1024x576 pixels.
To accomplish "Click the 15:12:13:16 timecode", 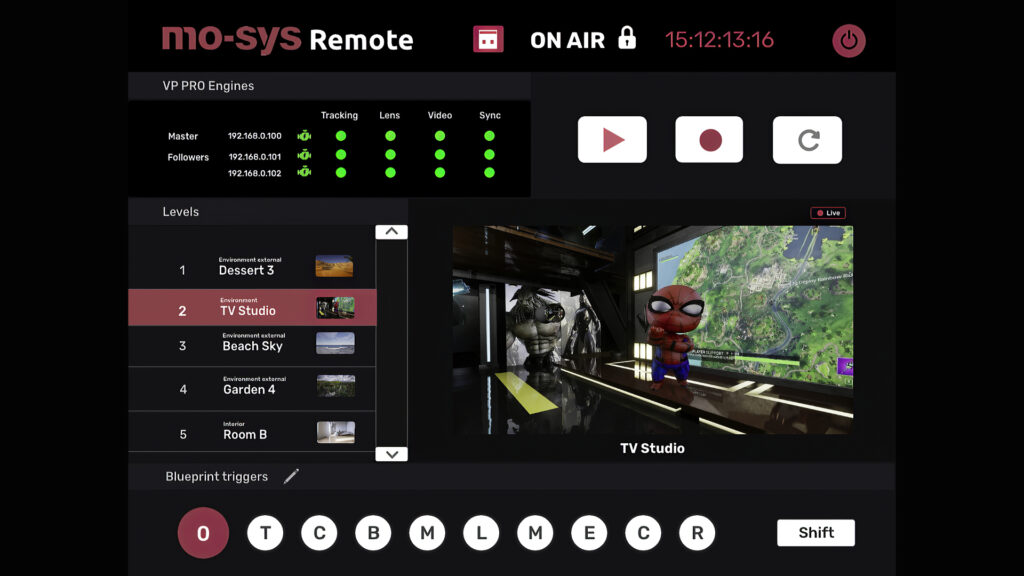I will pos(719,40).
